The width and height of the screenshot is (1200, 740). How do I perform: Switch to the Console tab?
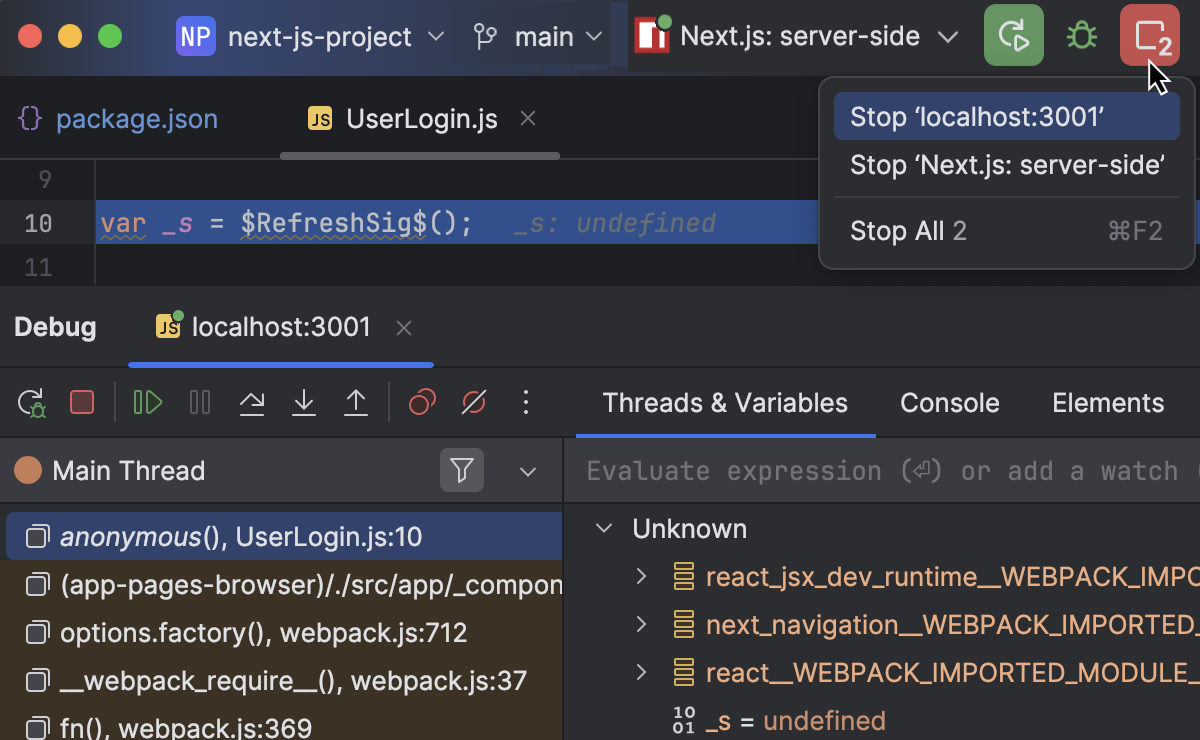pos(948,402)
